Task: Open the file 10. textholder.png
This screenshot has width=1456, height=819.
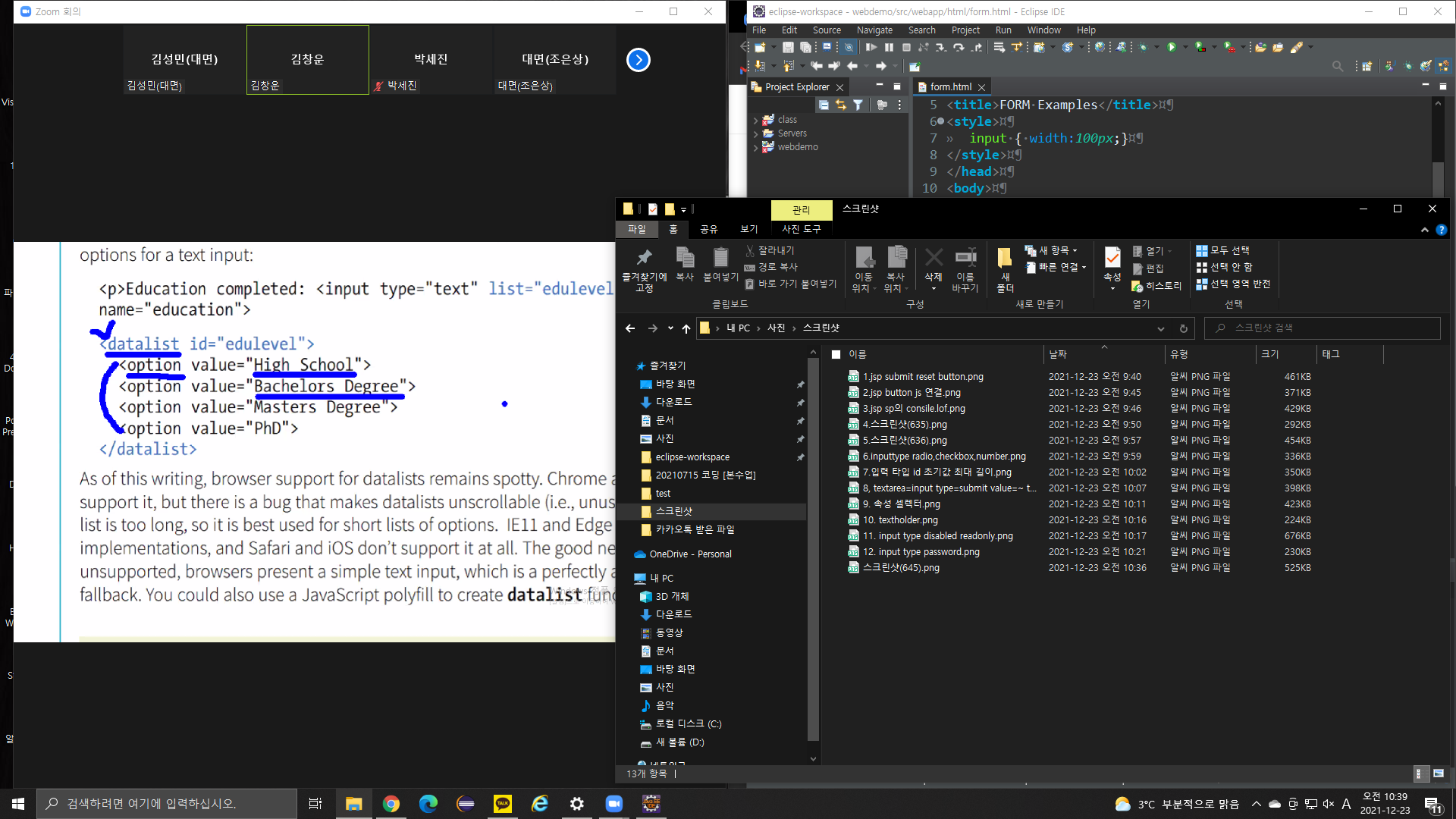Action: click(x=899, y=520)
